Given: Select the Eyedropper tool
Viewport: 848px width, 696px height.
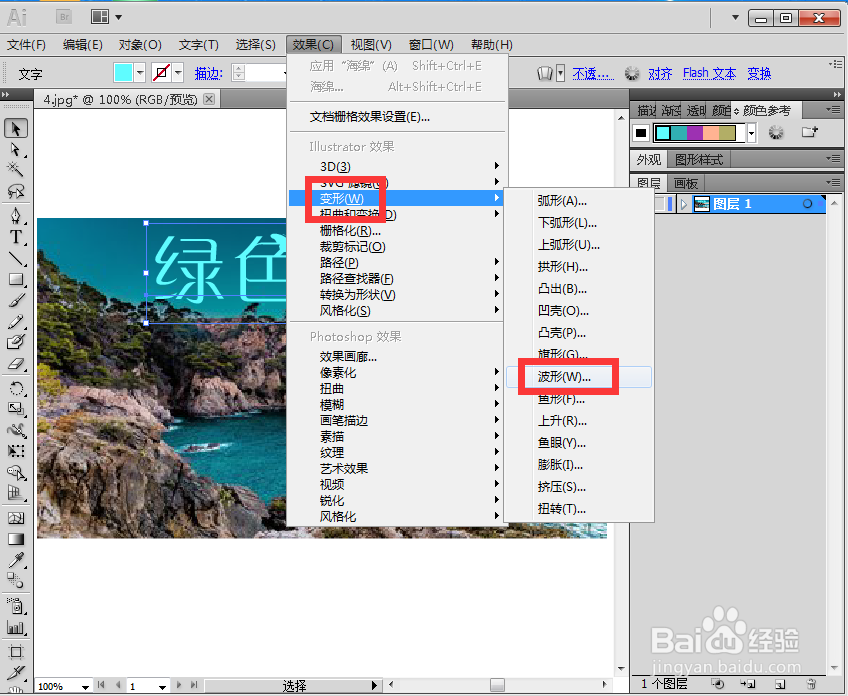Looking at the screenshot, I should [x=15, y=560].
